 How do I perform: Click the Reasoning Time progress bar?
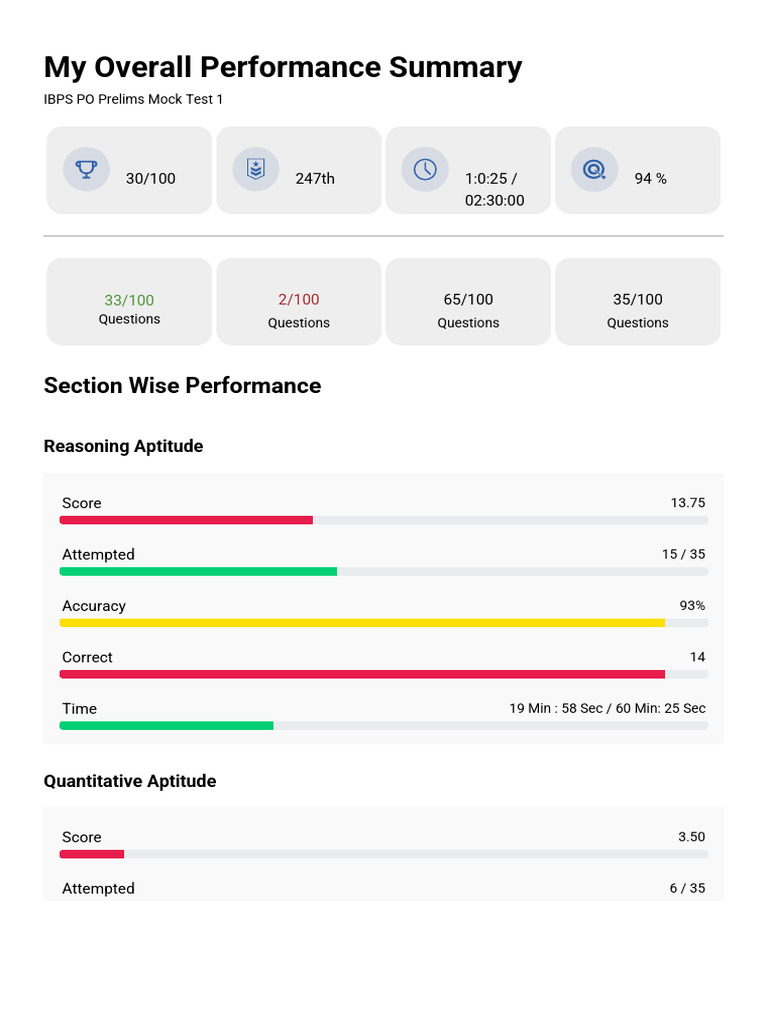point(384,726)
